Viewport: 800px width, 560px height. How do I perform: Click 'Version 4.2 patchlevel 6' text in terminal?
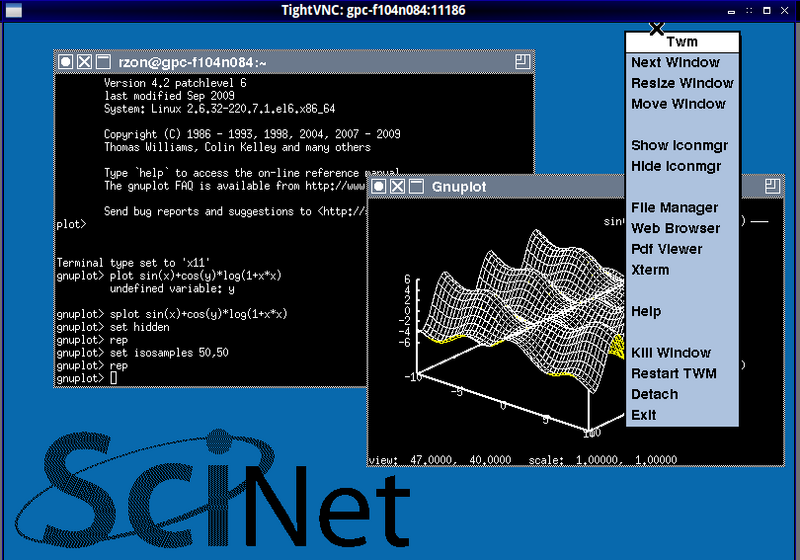175,83
